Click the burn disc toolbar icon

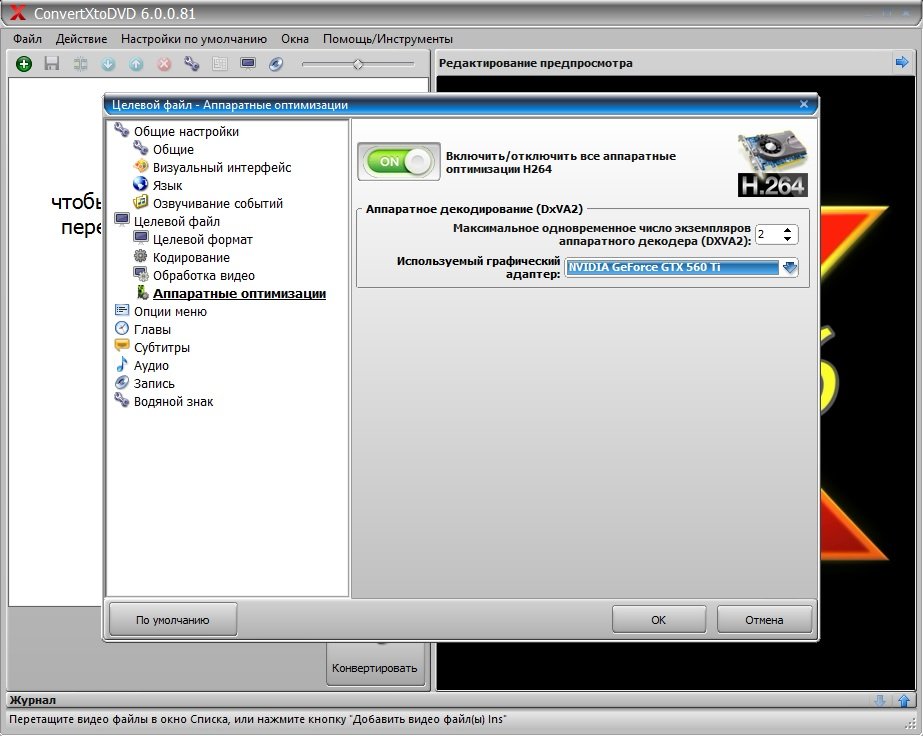[276, 64]
